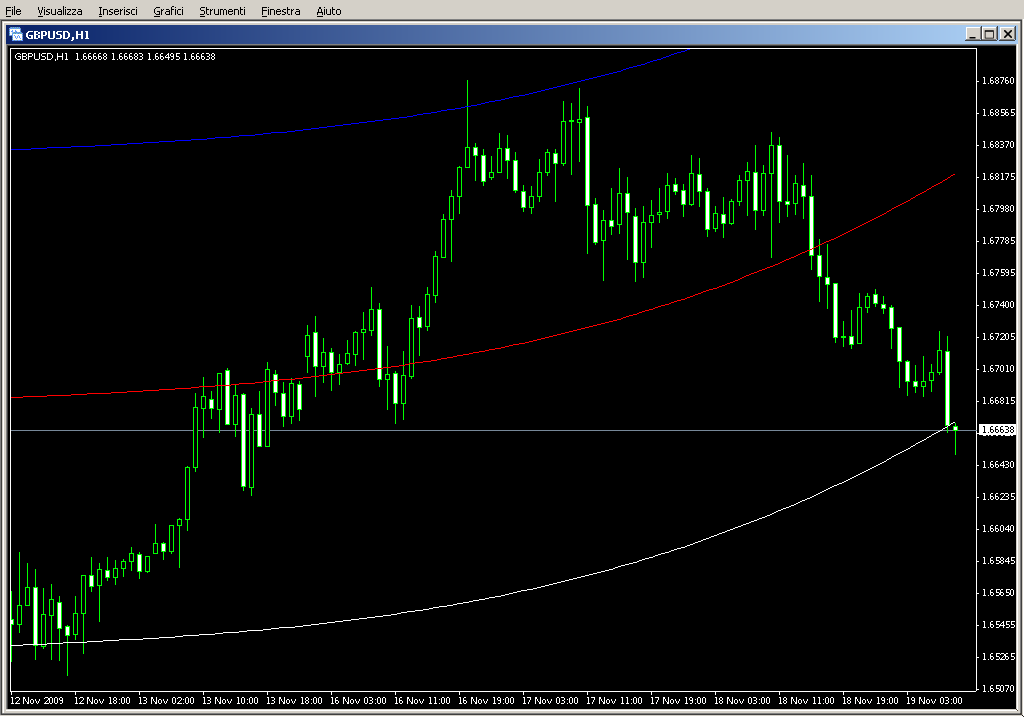Click the 19 Nov 03:00 time label
Screen dimensions: 1024x717
pos(935,701)
